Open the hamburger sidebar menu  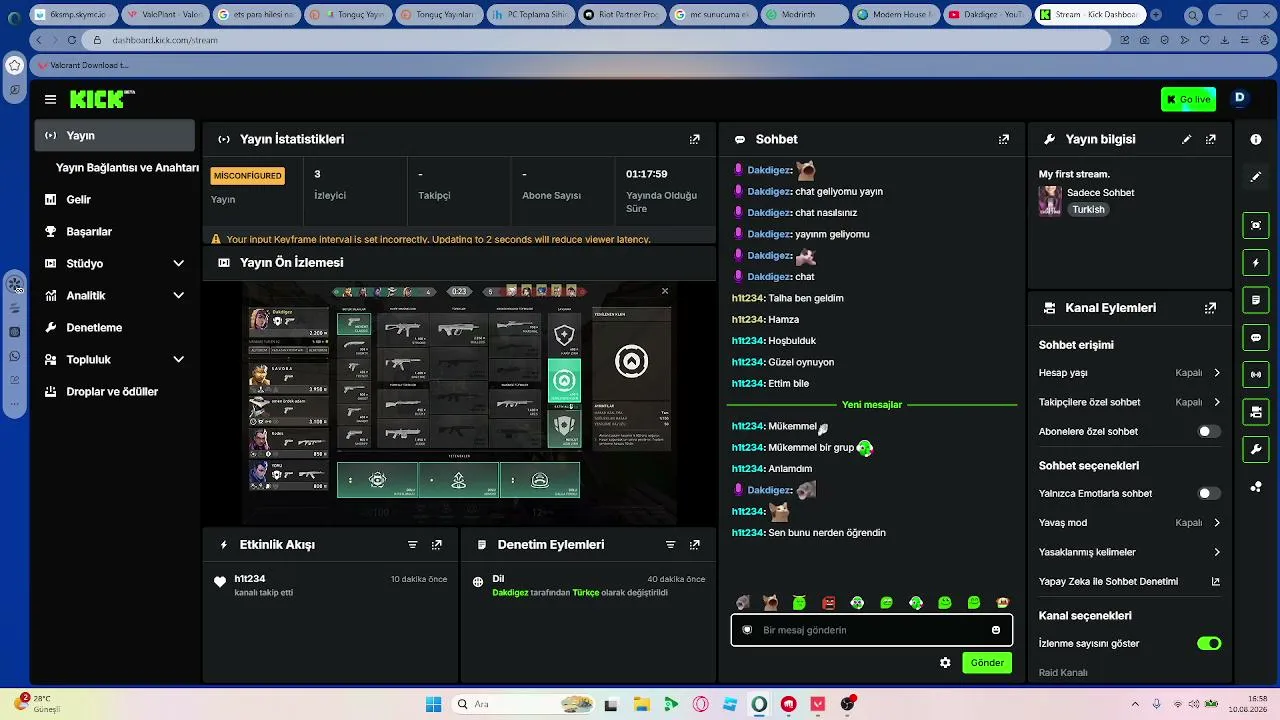[50, 99]
